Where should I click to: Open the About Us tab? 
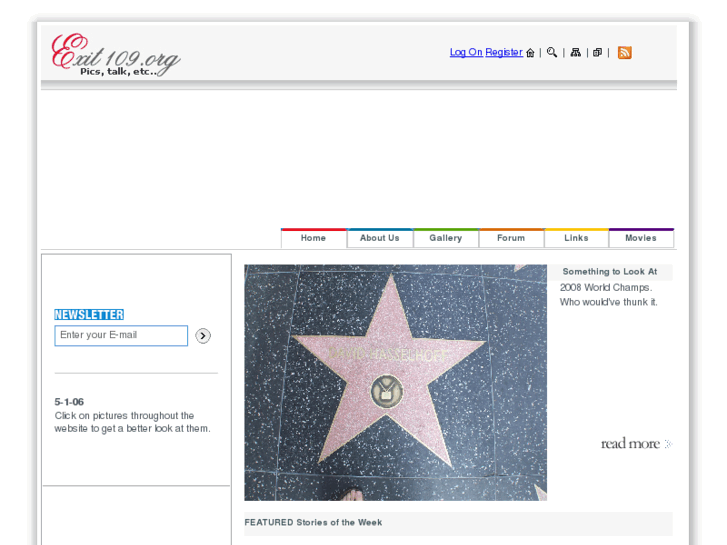380,238
